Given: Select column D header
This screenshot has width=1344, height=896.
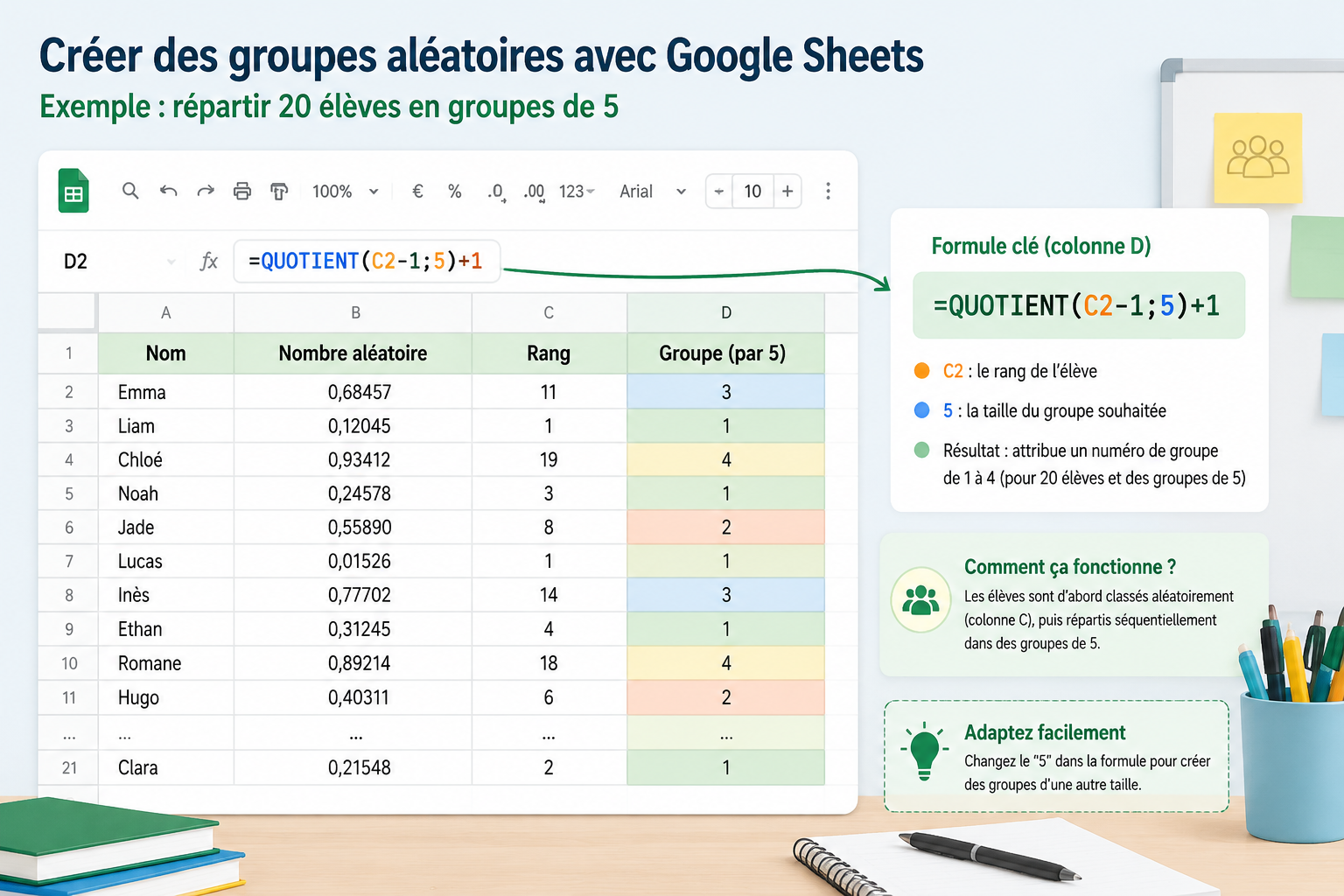Looking at the screenshot, I should pyautogui.click(x=726, y=312).
